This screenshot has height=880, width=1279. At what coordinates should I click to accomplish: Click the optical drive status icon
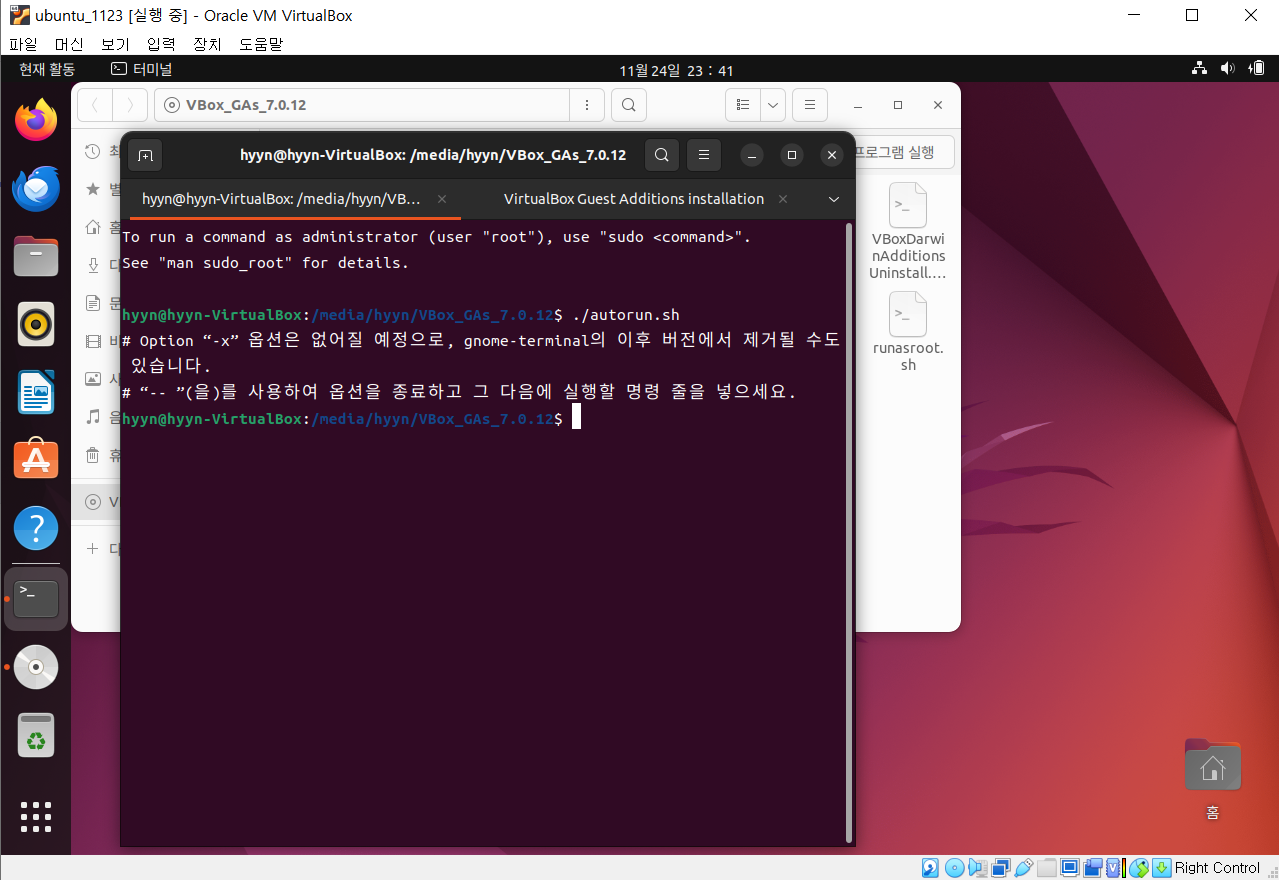point(954,868)
